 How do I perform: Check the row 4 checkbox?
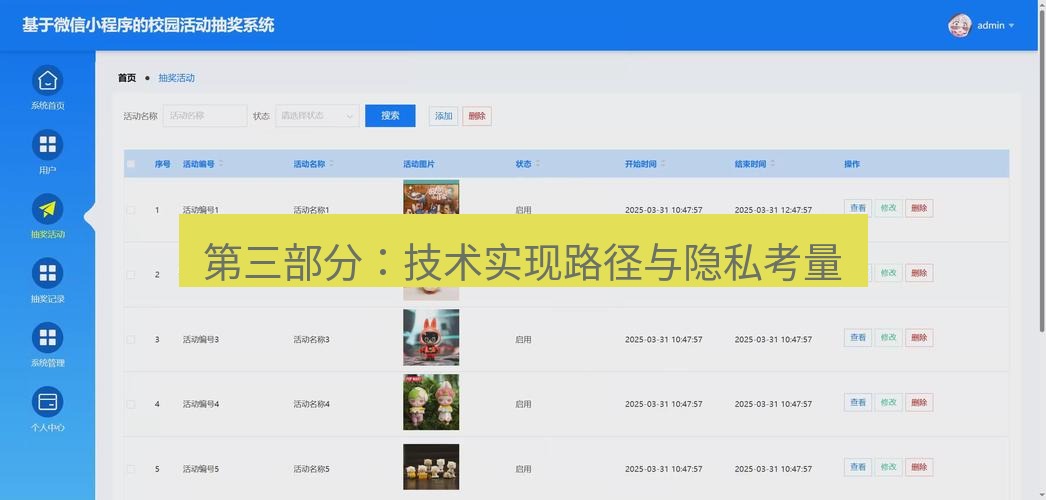[131, 404]
